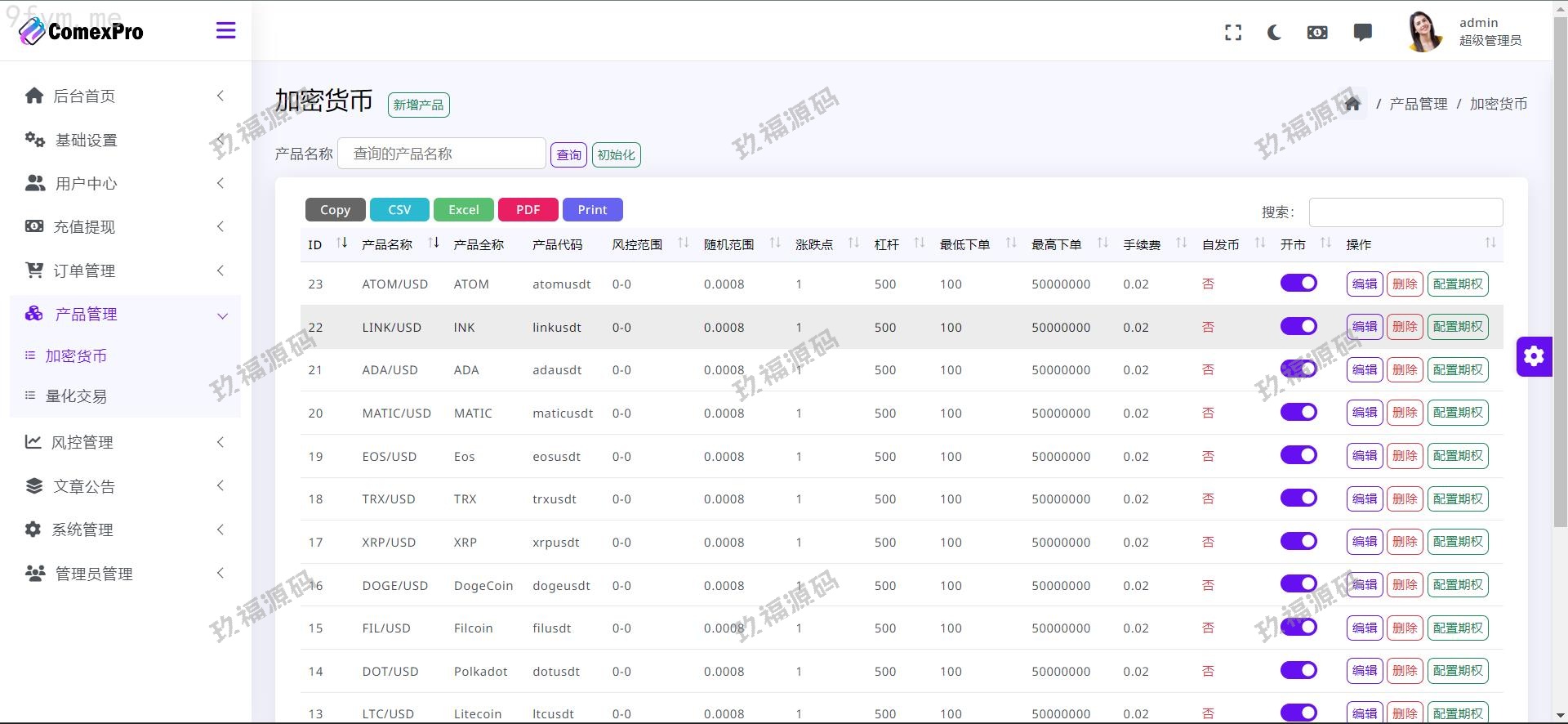
Task: Click the home icon in breadcrumb
Action: (1352, 104)
